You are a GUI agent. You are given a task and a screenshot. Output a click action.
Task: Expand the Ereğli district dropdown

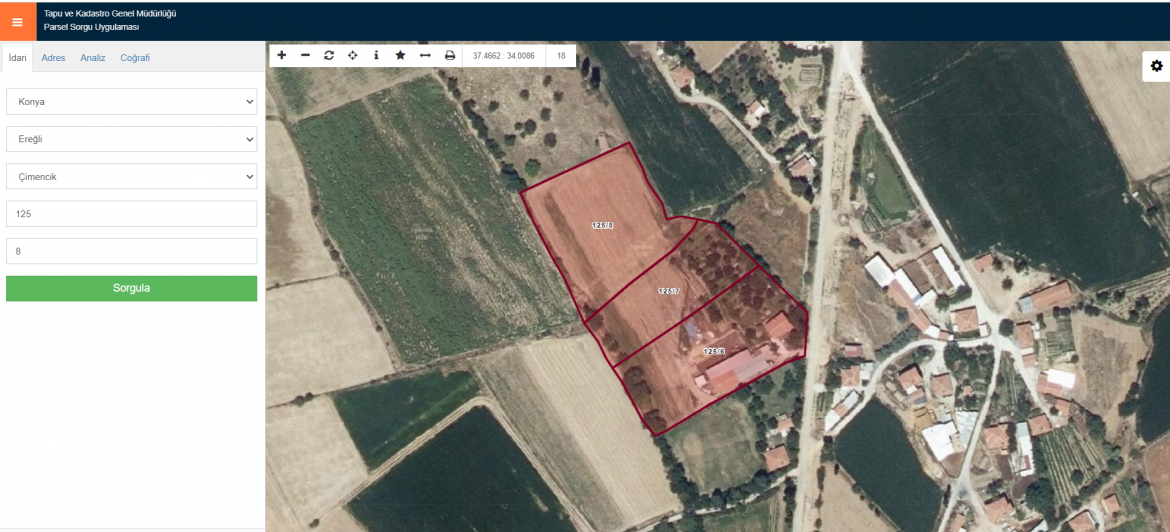point(131,139)
